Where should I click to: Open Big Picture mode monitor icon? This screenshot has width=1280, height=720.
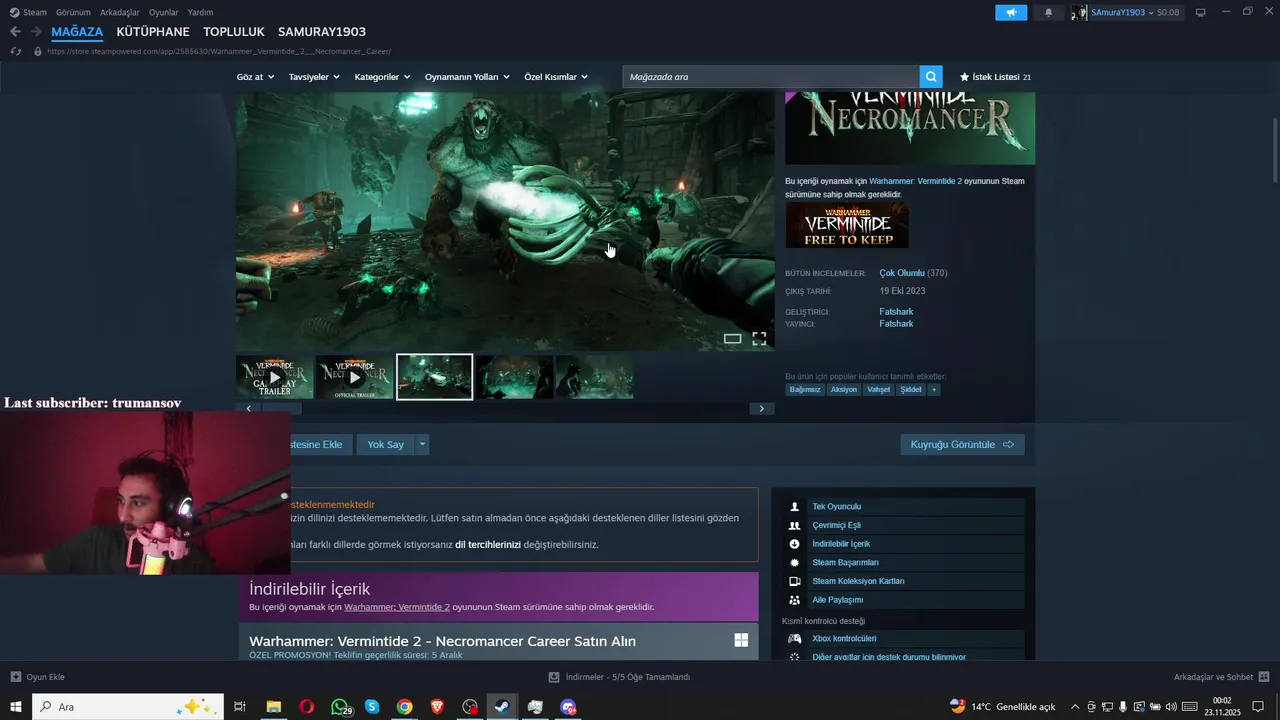[x=1200, y=12]
